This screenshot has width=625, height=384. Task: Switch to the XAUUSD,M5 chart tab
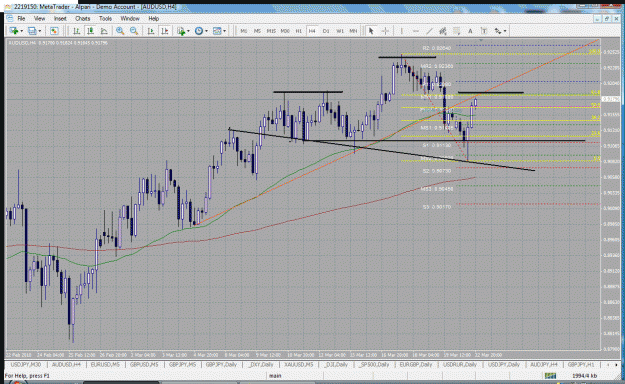coord(299,364)
